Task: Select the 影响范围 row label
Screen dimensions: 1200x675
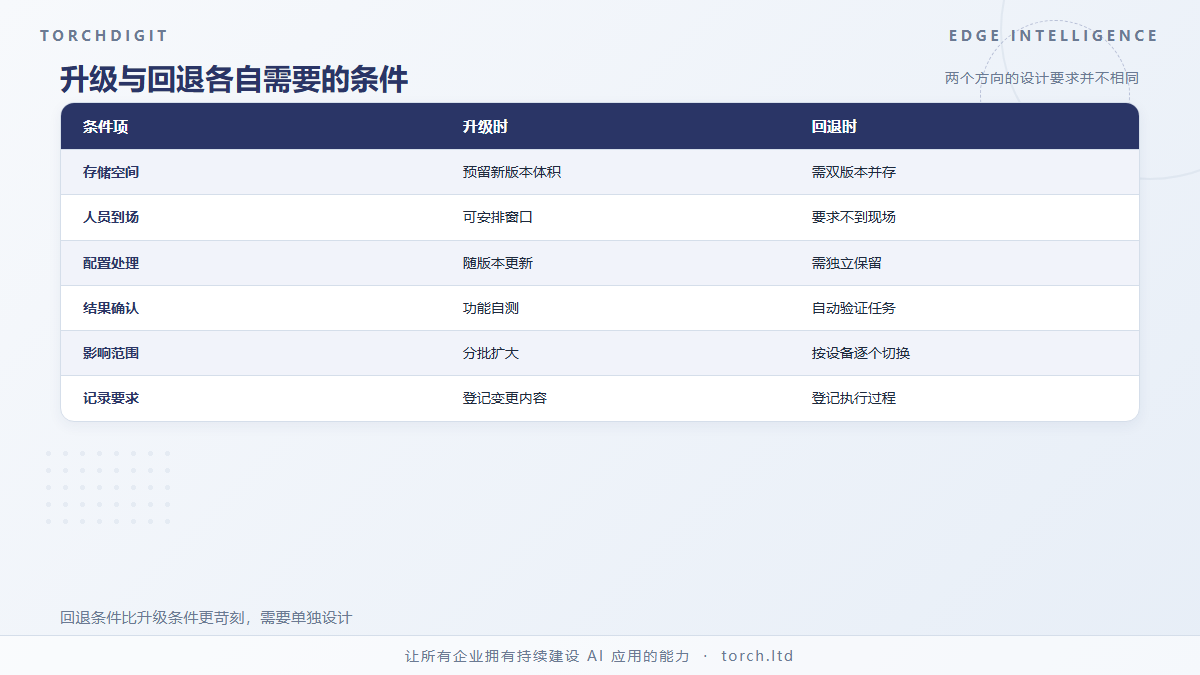Action: coord(111,353)
